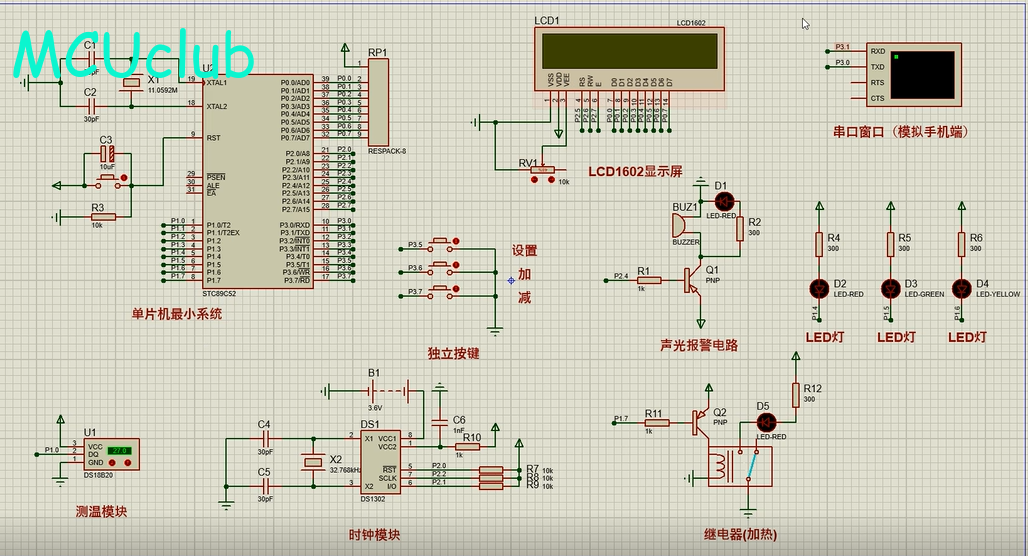
Task: Click the TXD pin on virtual terminal
Action: pyautogui.click(x=877, y=67)
